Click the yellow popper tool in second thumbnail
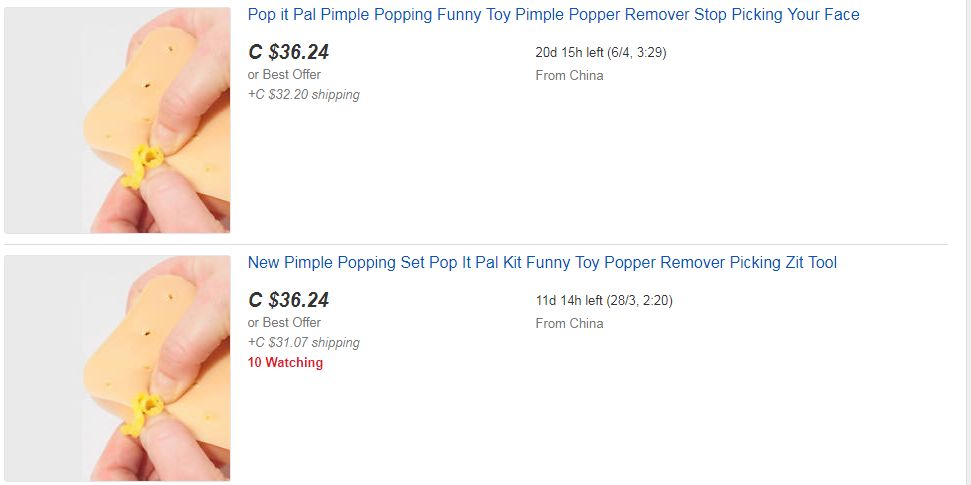The height and width of the screenshot is (485, 971). tap(144, 412)
